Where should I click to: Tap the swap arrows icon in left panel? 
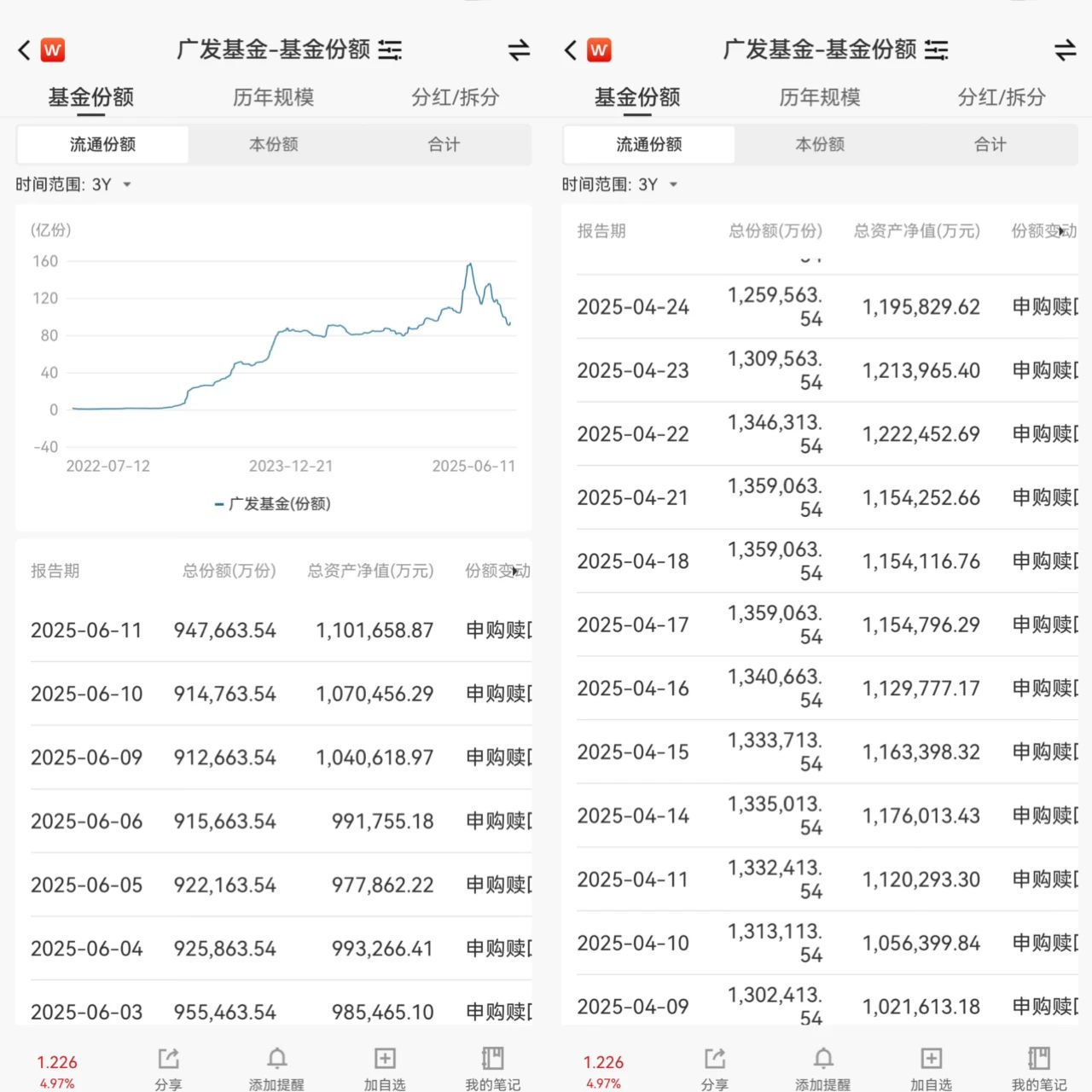click(519, 50)
